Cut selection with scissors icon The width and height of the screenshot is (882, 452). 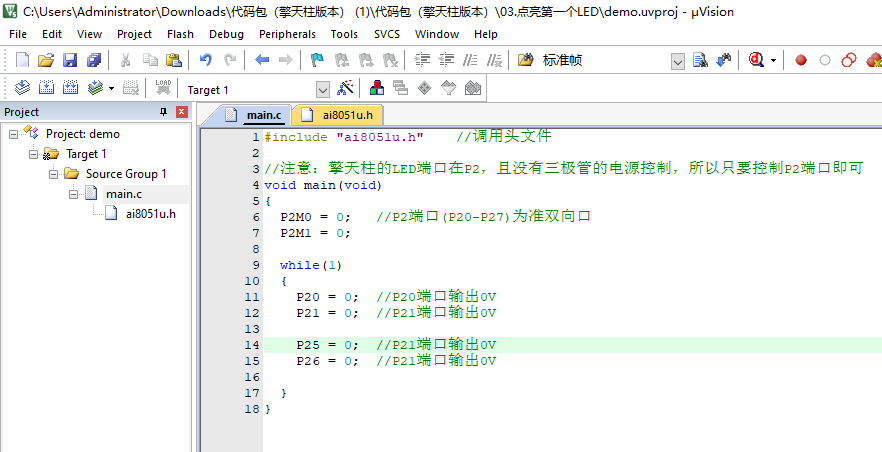pos(125,60)
